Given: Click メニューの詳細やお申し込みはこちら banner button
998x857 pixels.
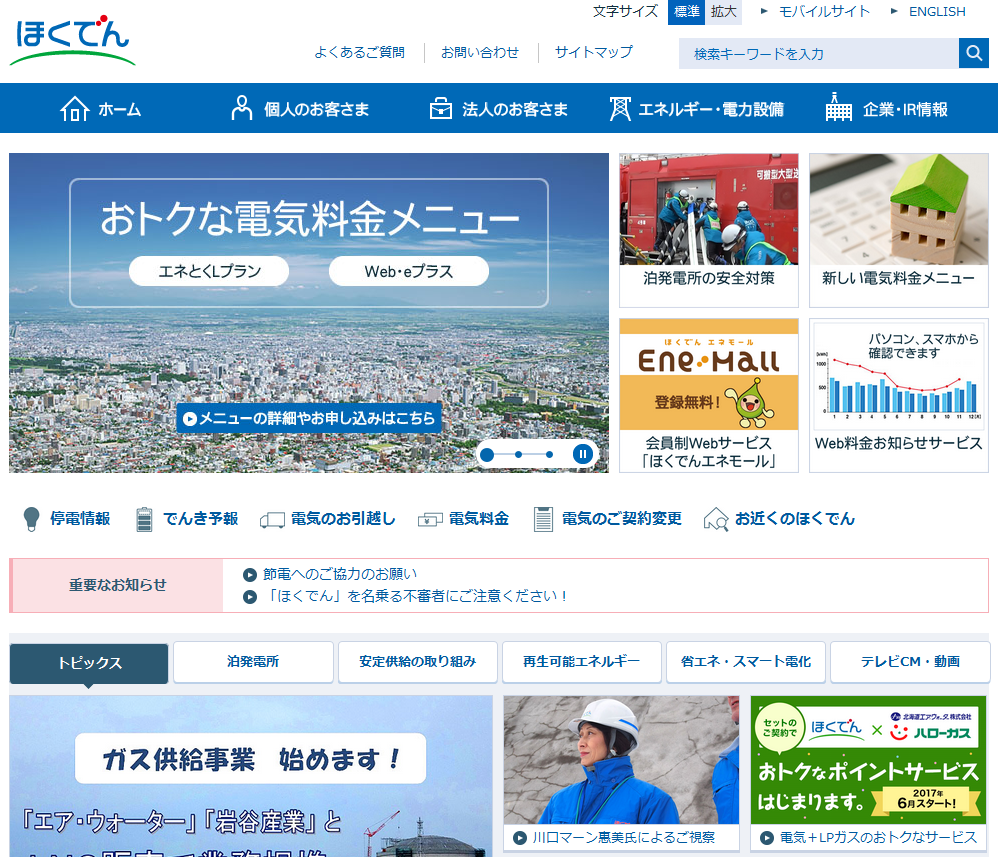Looking at the screenshot, I should [x=309, y=418].
